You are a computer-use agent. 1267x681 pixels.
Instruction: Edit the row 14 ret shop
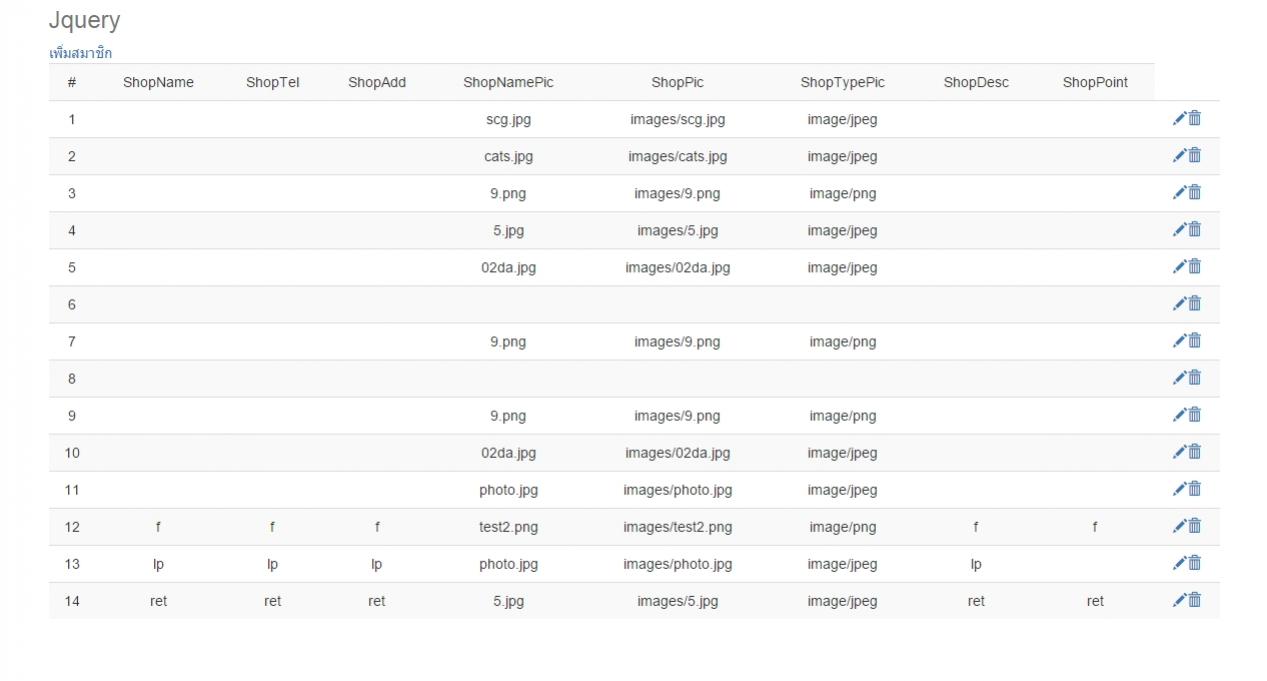(1179, 600)
